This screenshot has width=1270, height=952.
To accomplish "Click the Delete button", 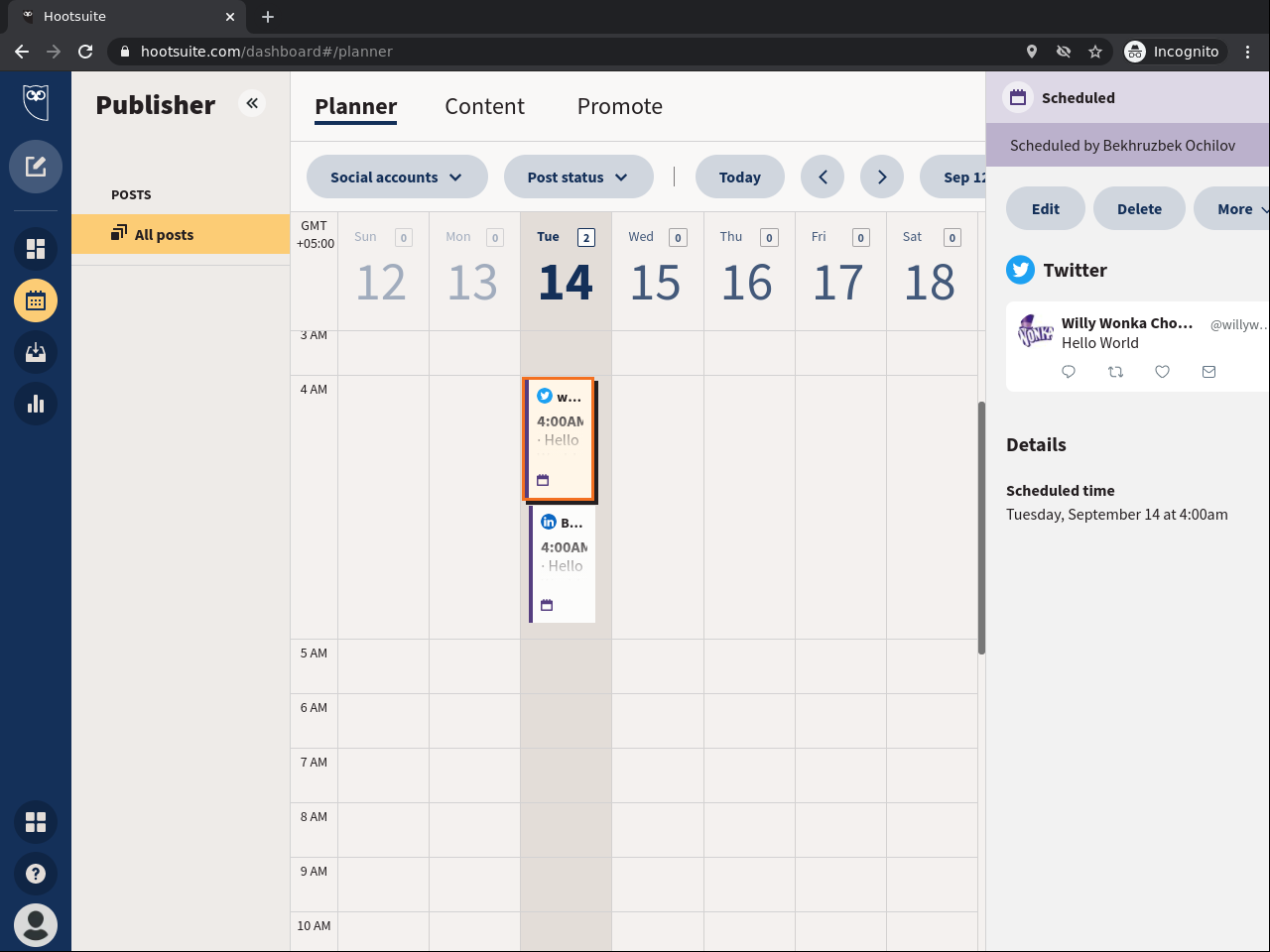I will pyautogui.click(x=1139, y=208).
